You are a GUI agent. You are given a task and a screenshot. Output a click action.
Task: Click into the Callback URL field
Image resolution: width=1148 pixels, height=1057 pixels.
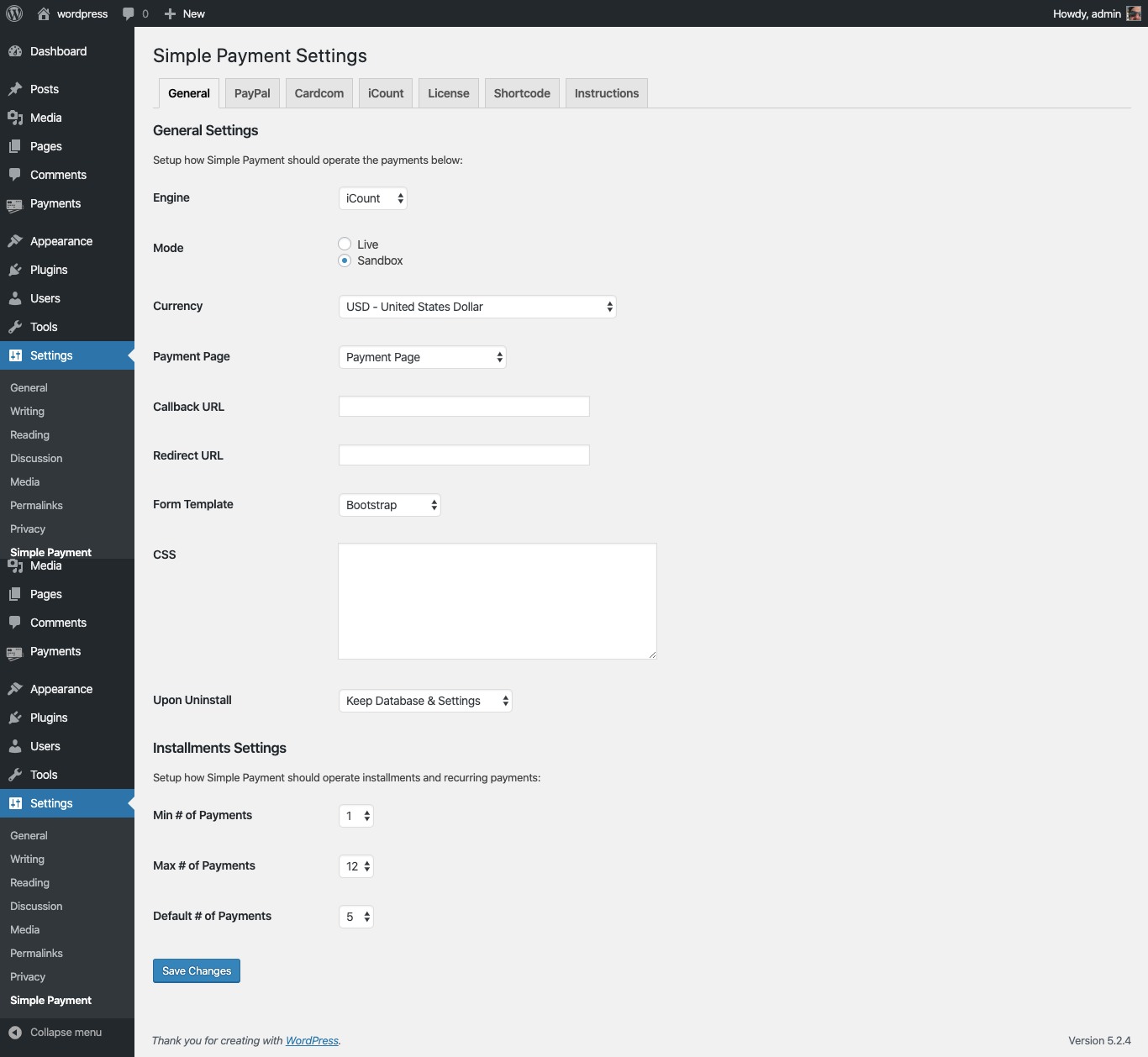point(464,407)
